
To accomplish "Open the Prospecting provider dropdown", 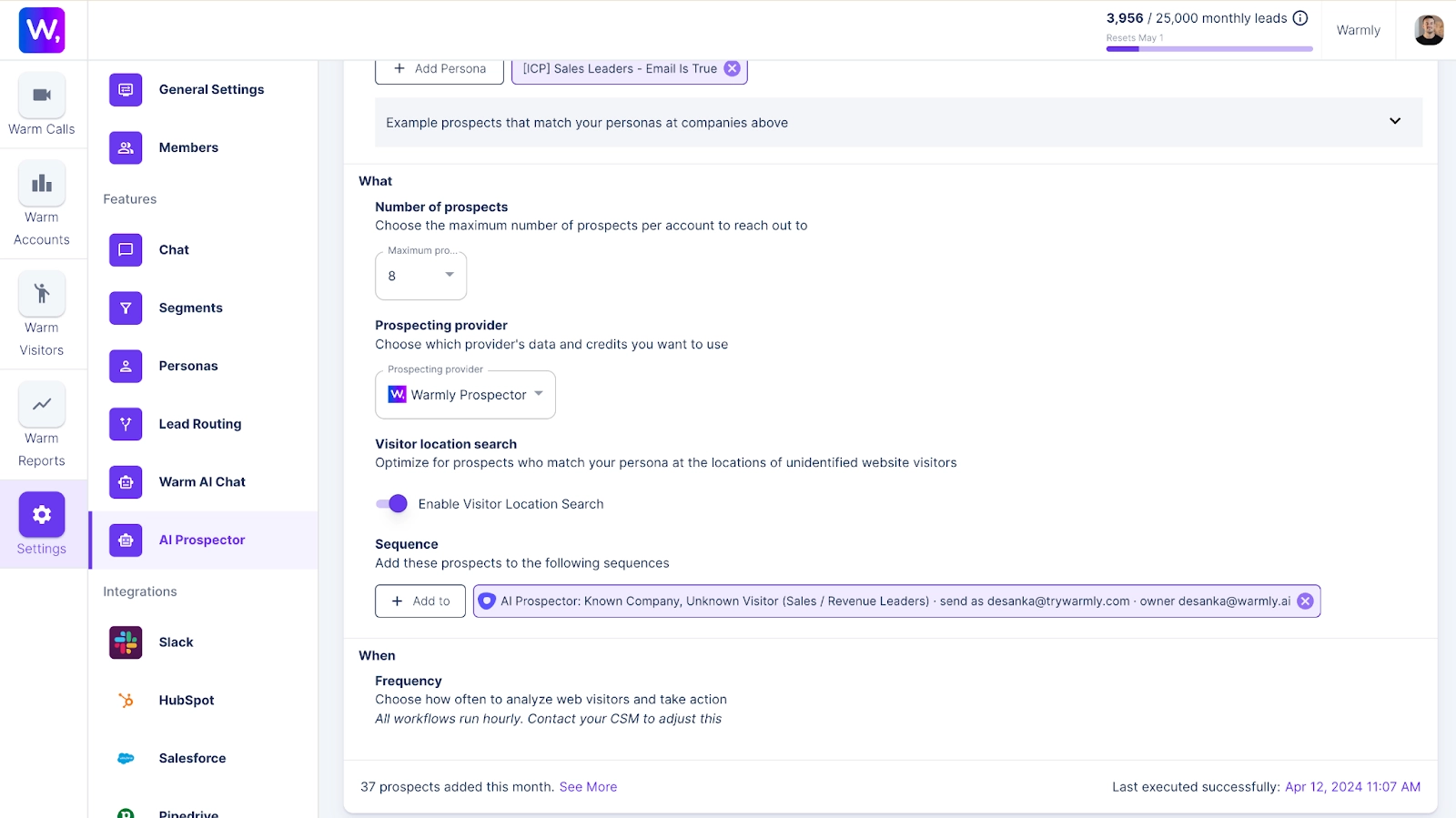I will (x=465, y=395).
